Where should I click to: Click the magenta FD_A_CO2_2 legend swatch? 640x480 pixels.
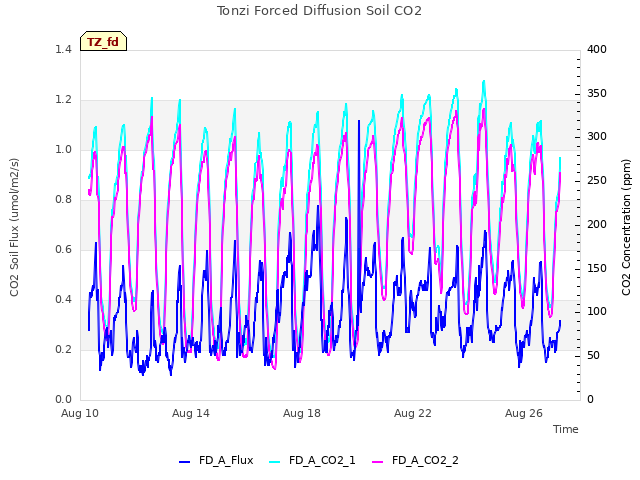click(378, 462)
